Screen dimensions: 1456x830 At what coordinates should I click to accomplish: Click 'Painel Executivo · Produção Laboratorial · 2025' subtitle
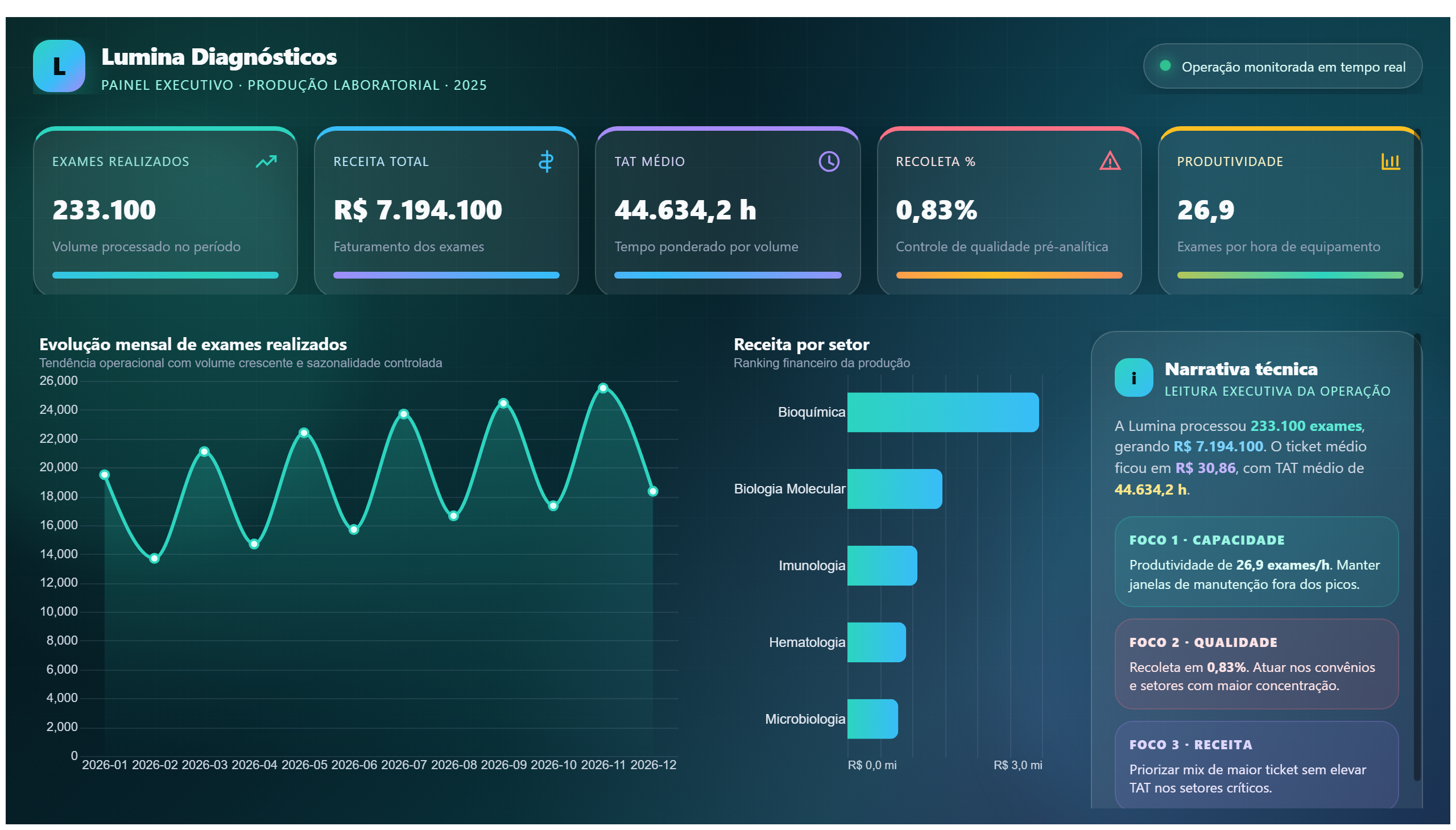click(293, 85)
